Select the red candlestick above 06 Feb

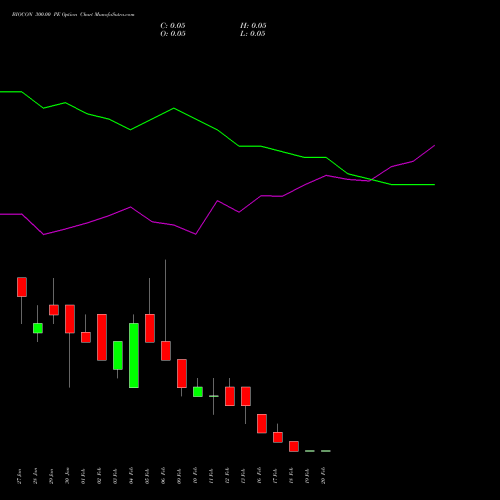coord(166,351)
